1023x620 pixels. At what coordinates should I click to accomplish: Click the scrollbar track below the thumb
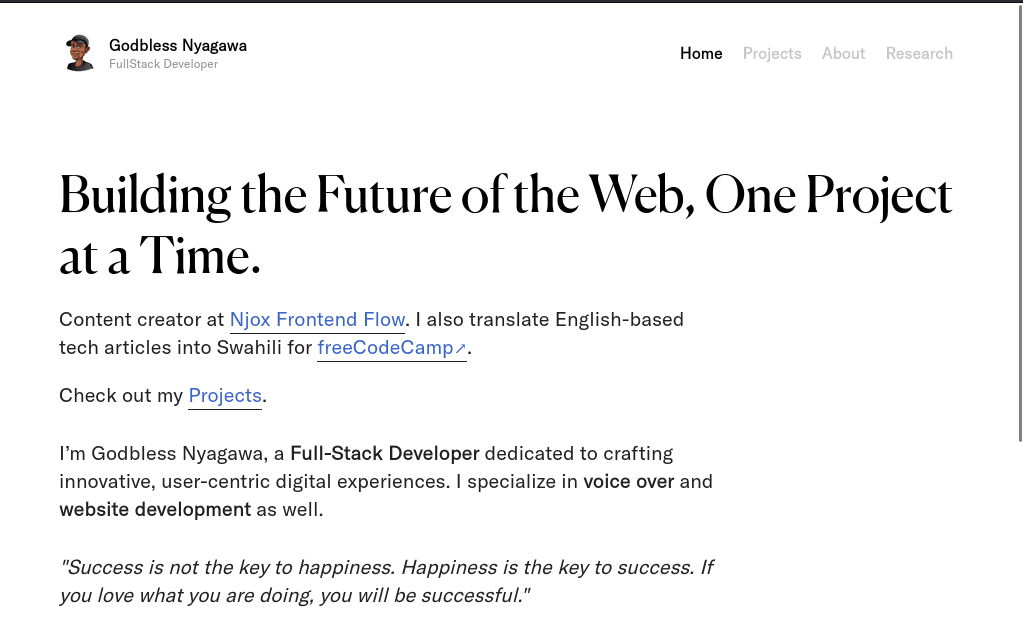click(1020, 530)
